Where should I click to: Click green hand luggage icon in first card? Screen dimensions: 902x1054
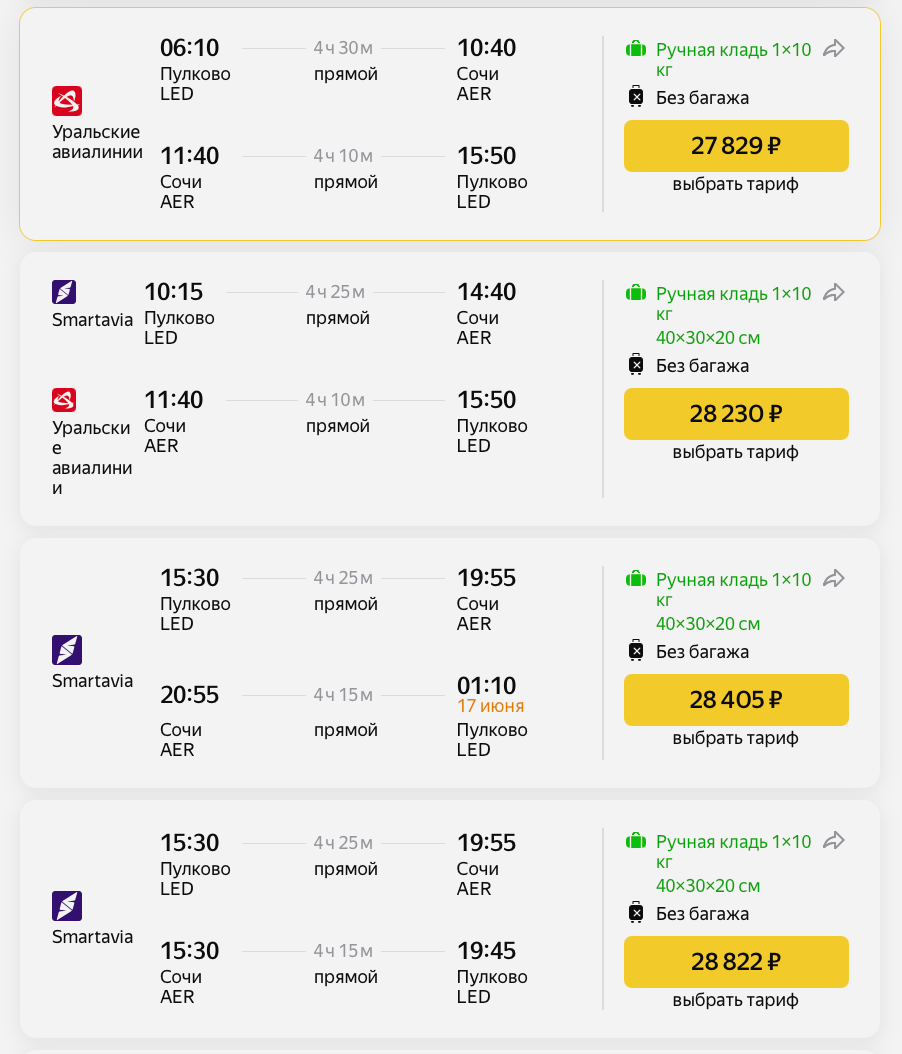[635, 49]
